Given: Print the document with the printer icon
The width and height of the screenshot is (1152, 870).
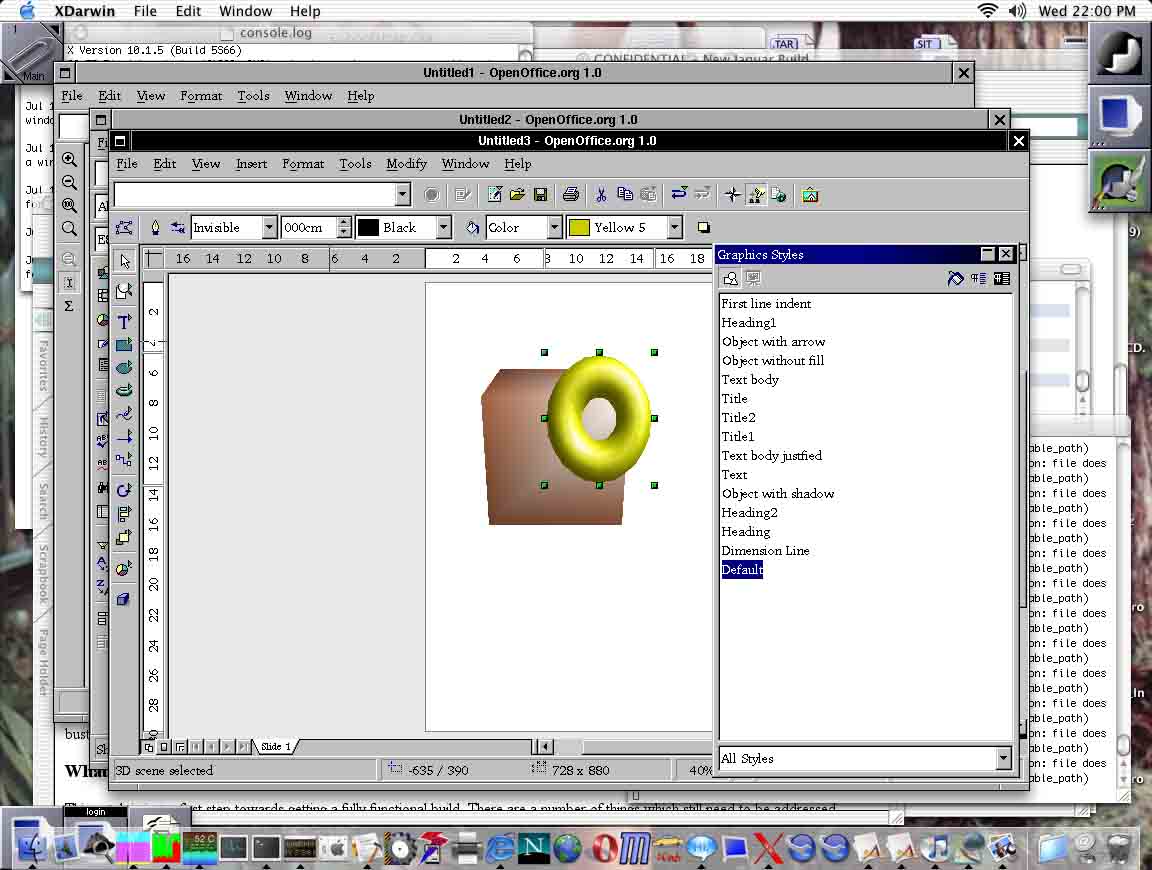Looking at the screenshot, I should click(x=571, y=195).
